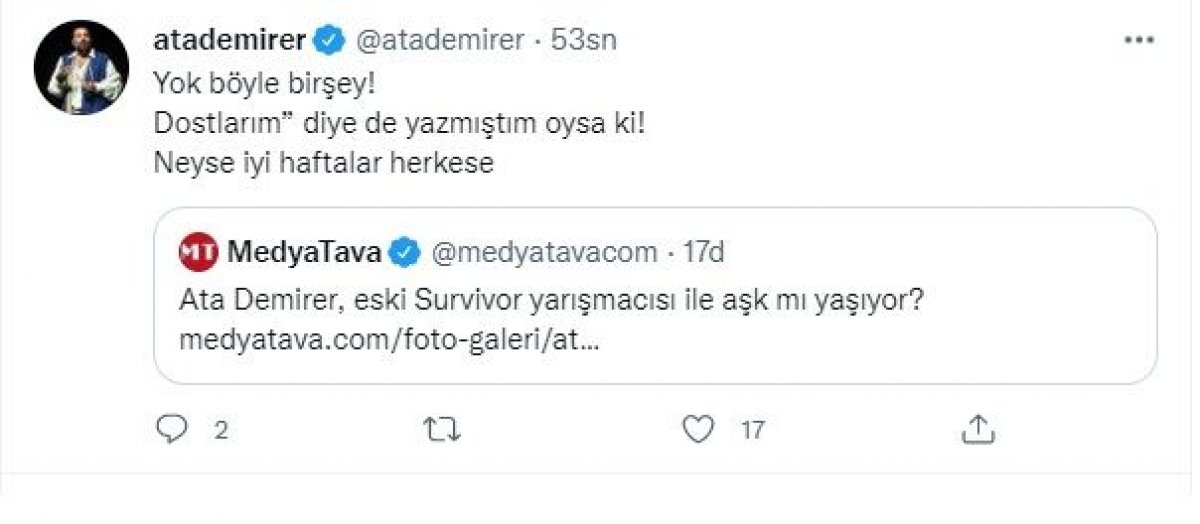Click MedyaTava's verified badge
1200x524 pixels.
click(x=404, y=253)
